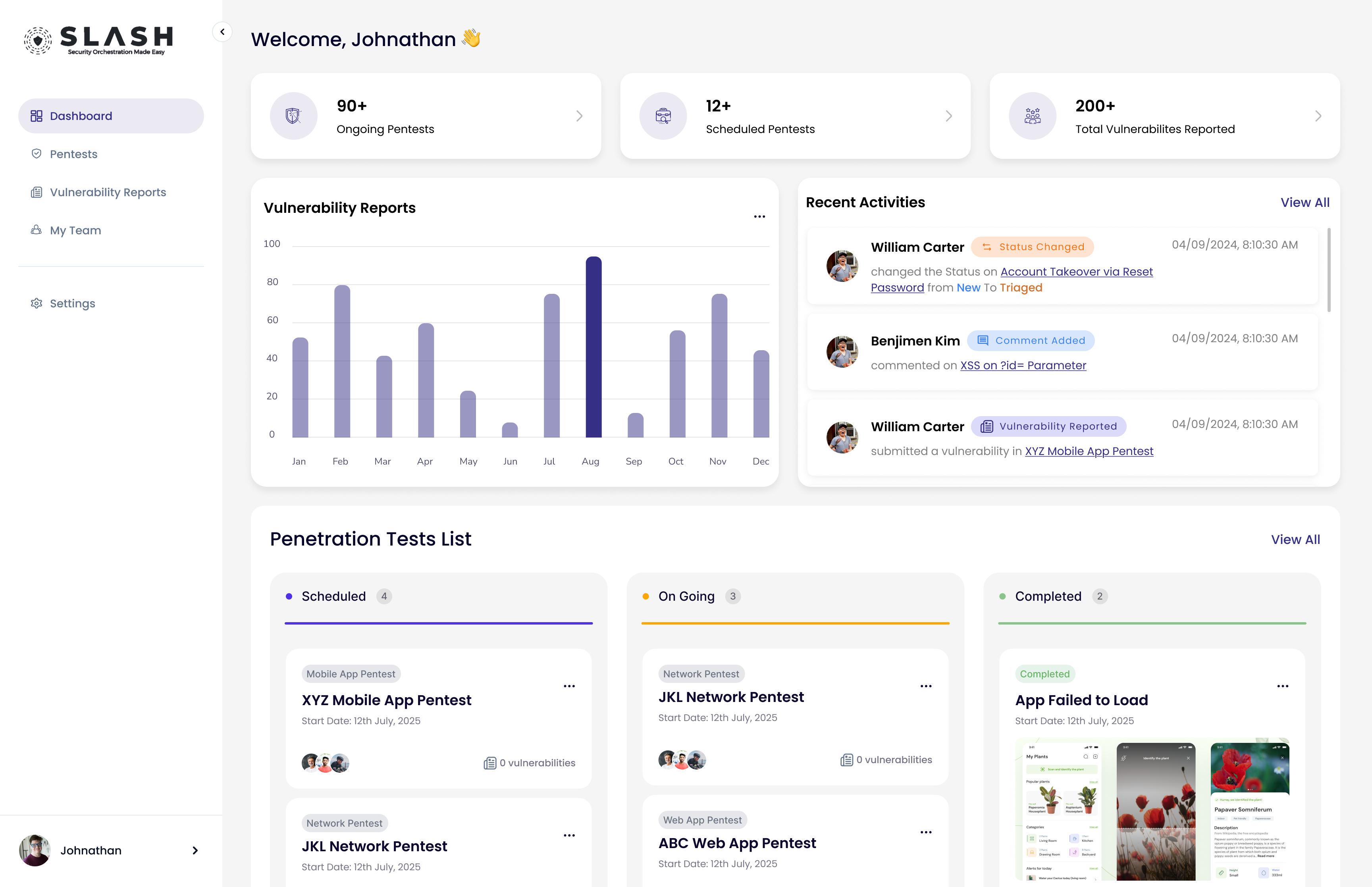Click the Scheduled count badge 4
The image size is (1372, 887).
click(384, 596)
